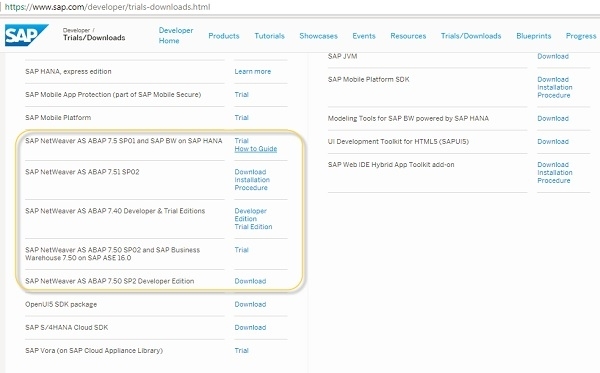Click the Trials/Downloads page title heading
Screen dimensions: 600x373
tap(94, 37)
